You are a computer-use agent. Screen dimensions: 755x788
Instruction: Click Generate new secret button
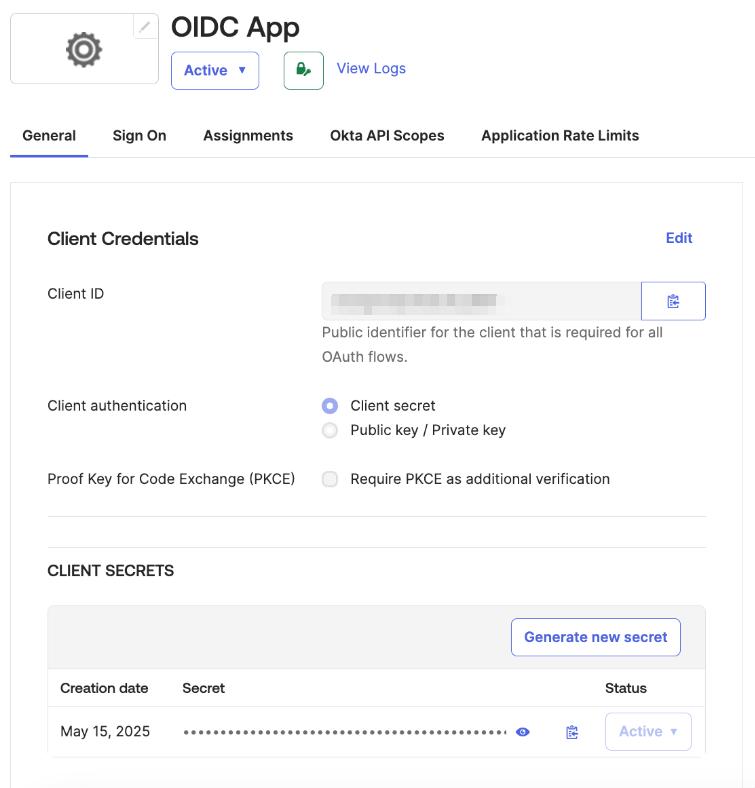coord(595,637)
